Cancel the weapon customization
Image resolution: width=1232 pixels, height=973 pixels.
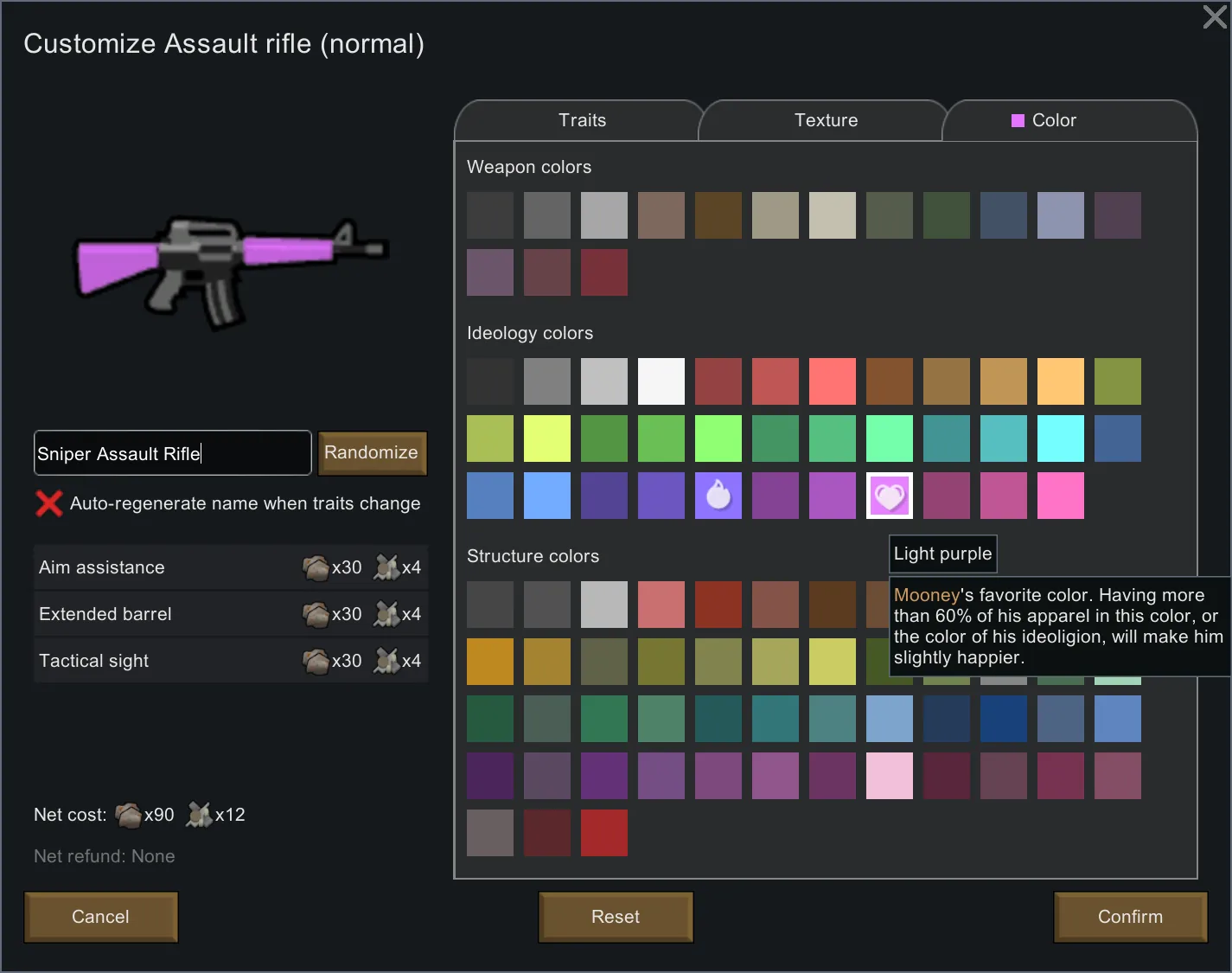click(100, 917)
